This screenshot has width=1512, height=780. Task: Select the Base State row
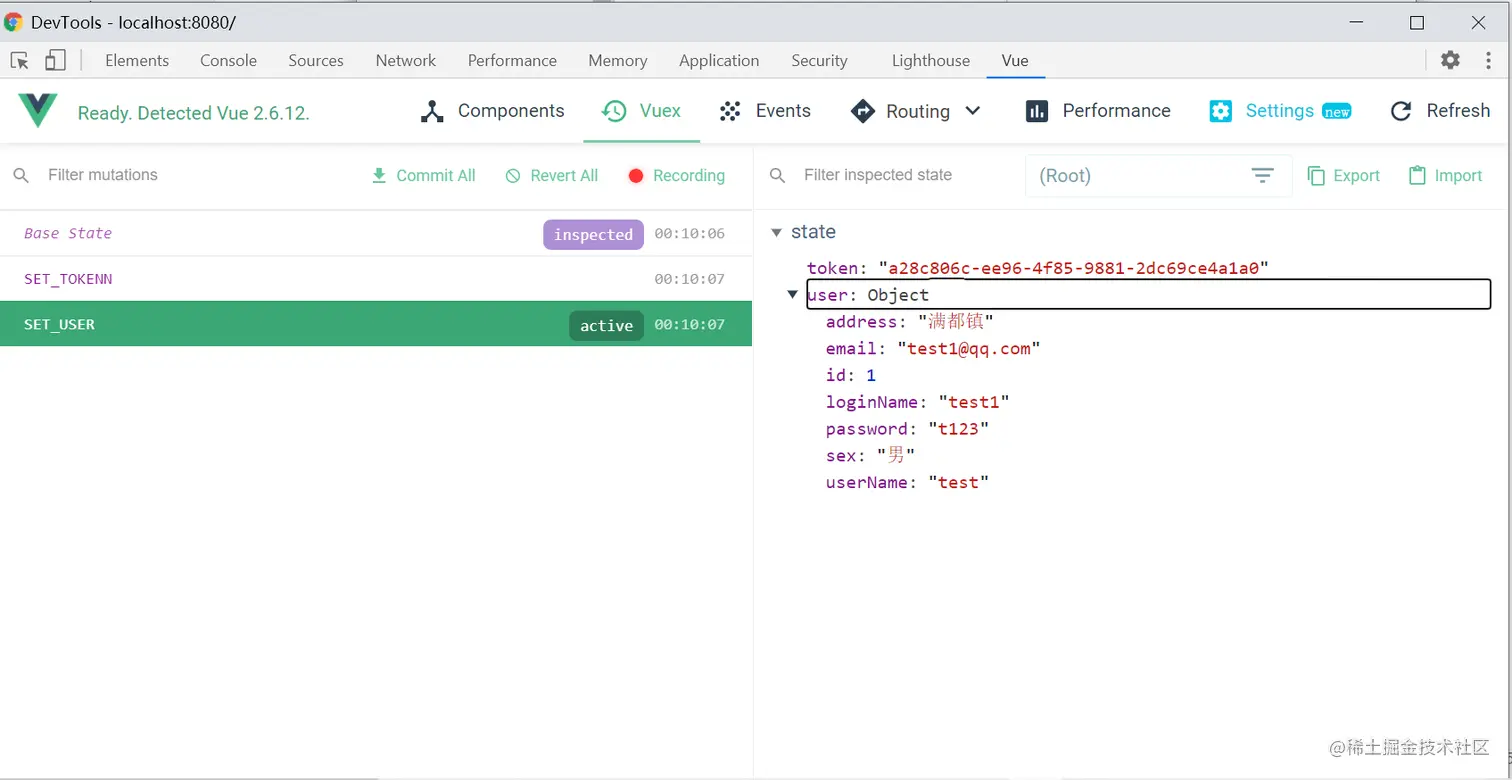pyautogui.click(x=376, y=233)
